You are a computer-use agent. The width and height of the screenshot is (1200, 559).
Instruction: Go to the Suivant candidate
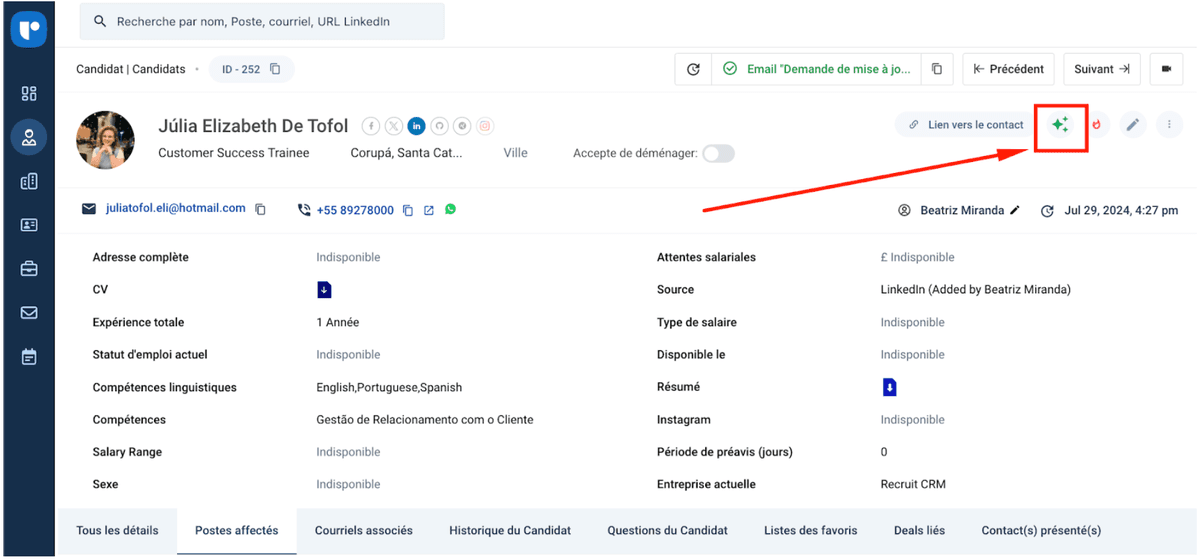pyautogui.click(x=1101, y=69)
